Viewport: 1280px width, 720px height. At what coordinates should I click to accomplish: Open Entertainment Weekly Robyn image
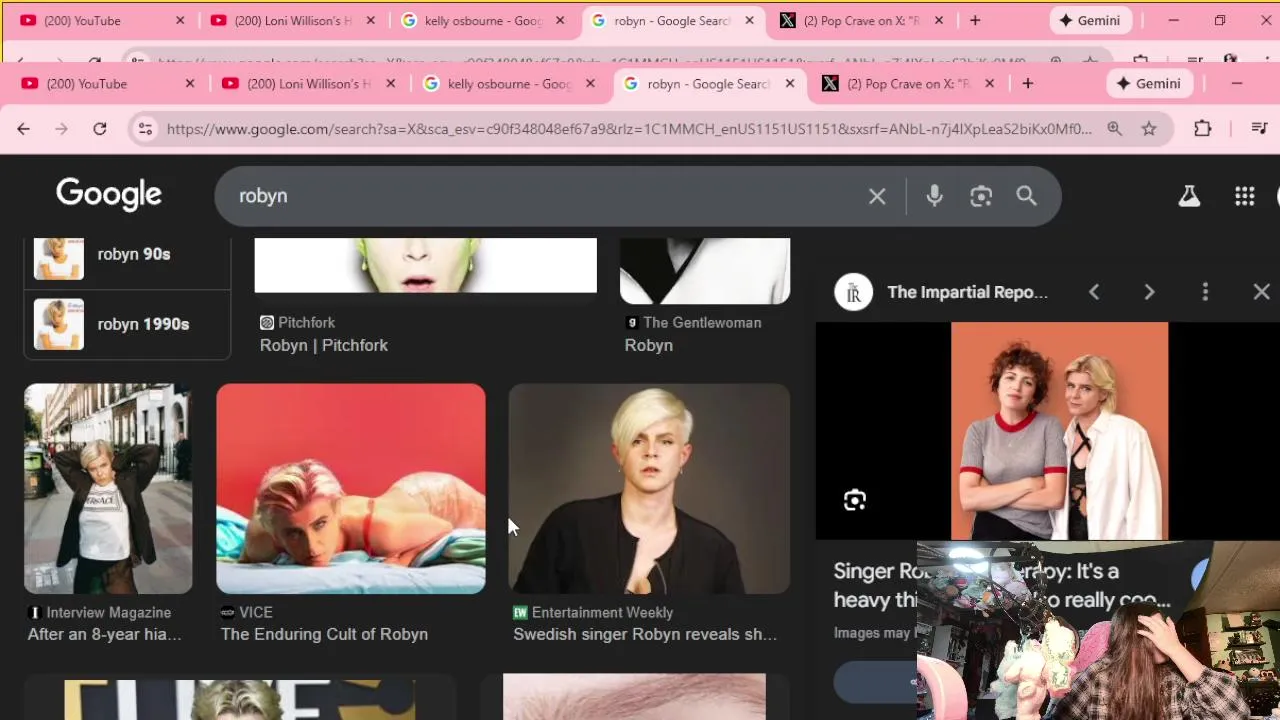[x=649, y=489]
